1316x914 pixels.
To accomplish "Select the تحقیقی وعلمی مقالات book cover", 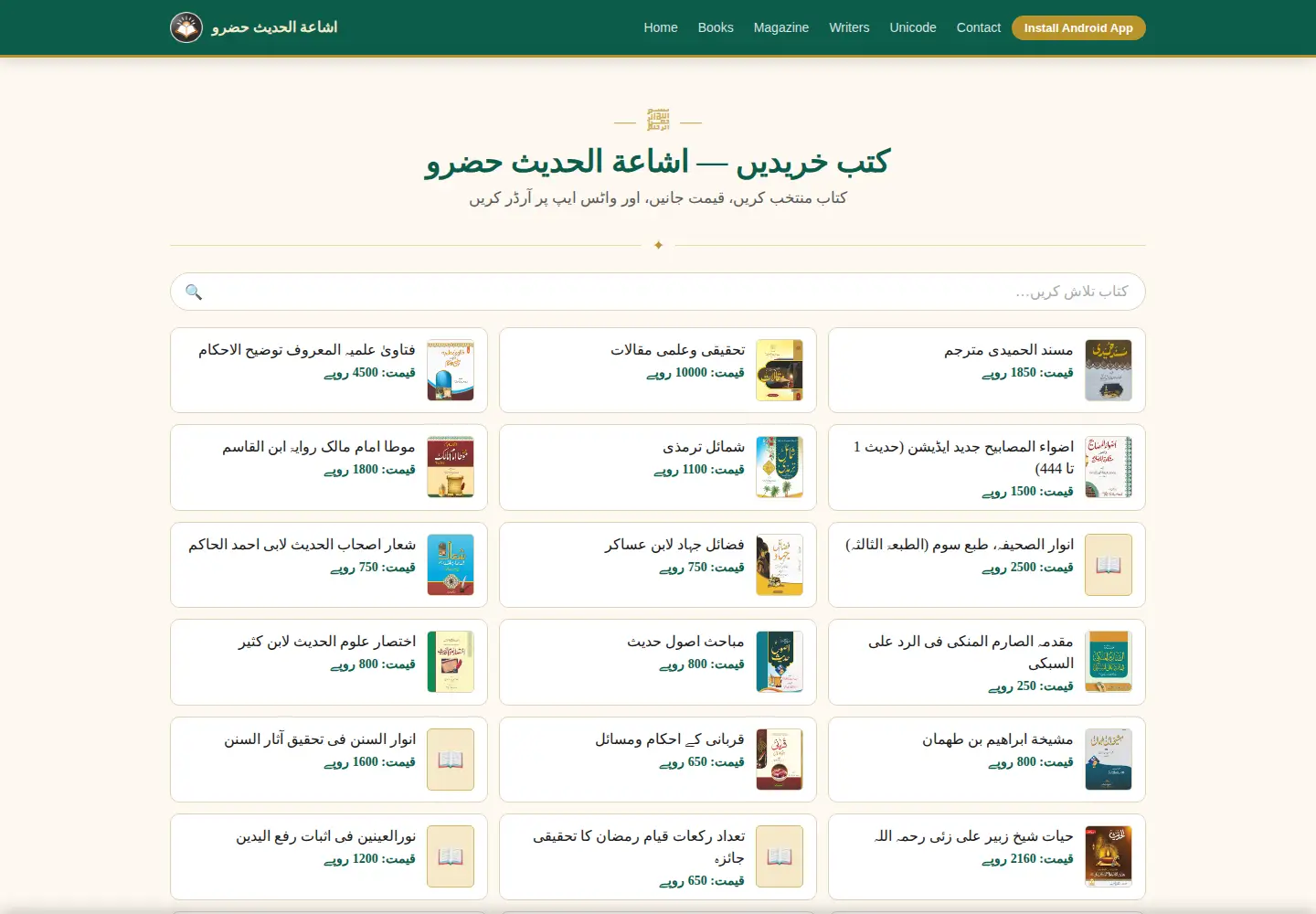I will (780, 370).
